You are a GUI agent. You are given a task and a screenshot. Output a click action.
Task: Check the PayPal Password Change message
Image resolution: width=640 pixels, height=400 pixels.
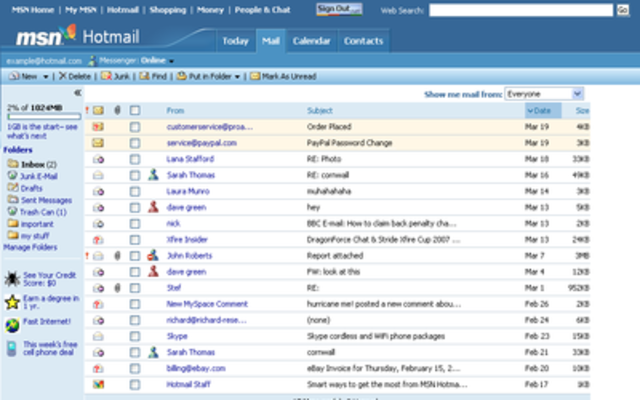(x=135, y=143)
